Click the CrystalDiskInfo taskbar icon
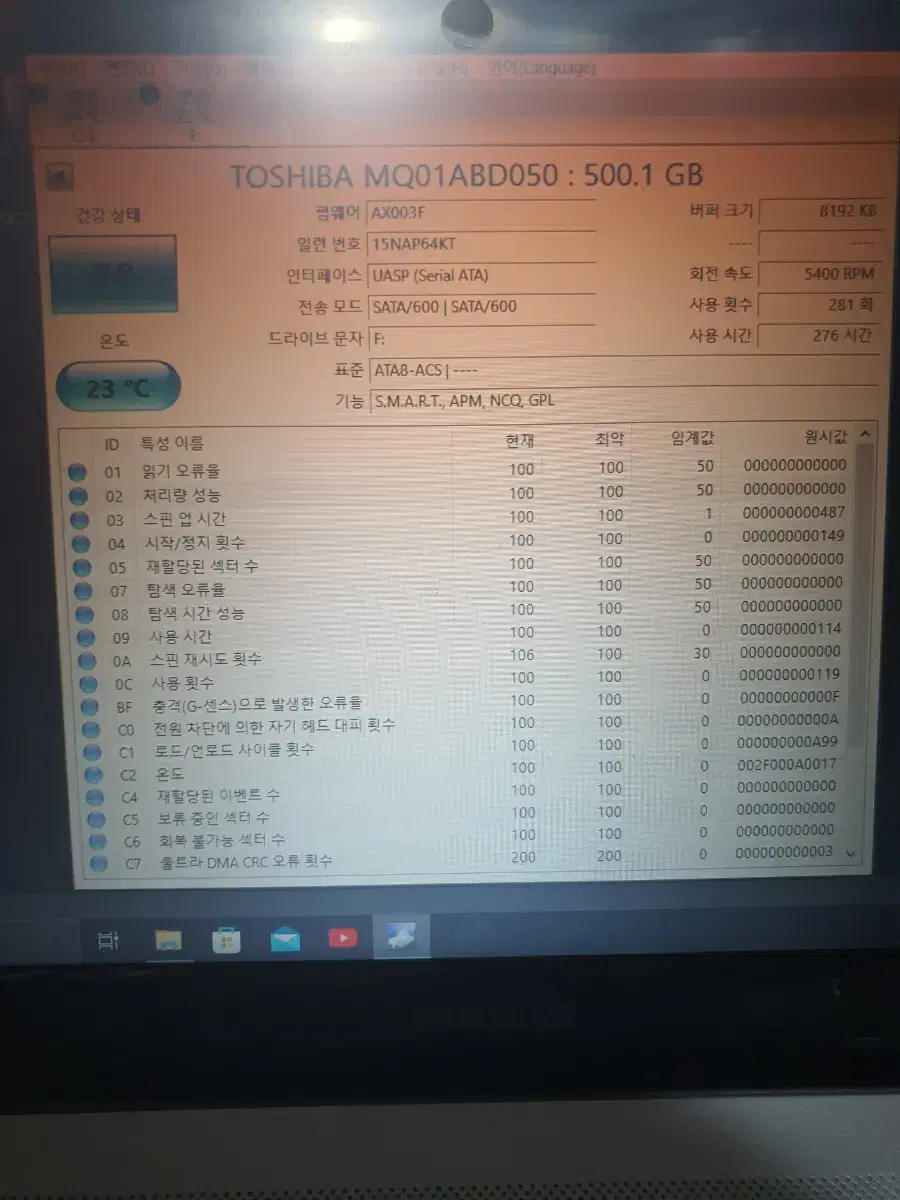The height and width of the screenshot is (1200, 900). tap(401, 937)
